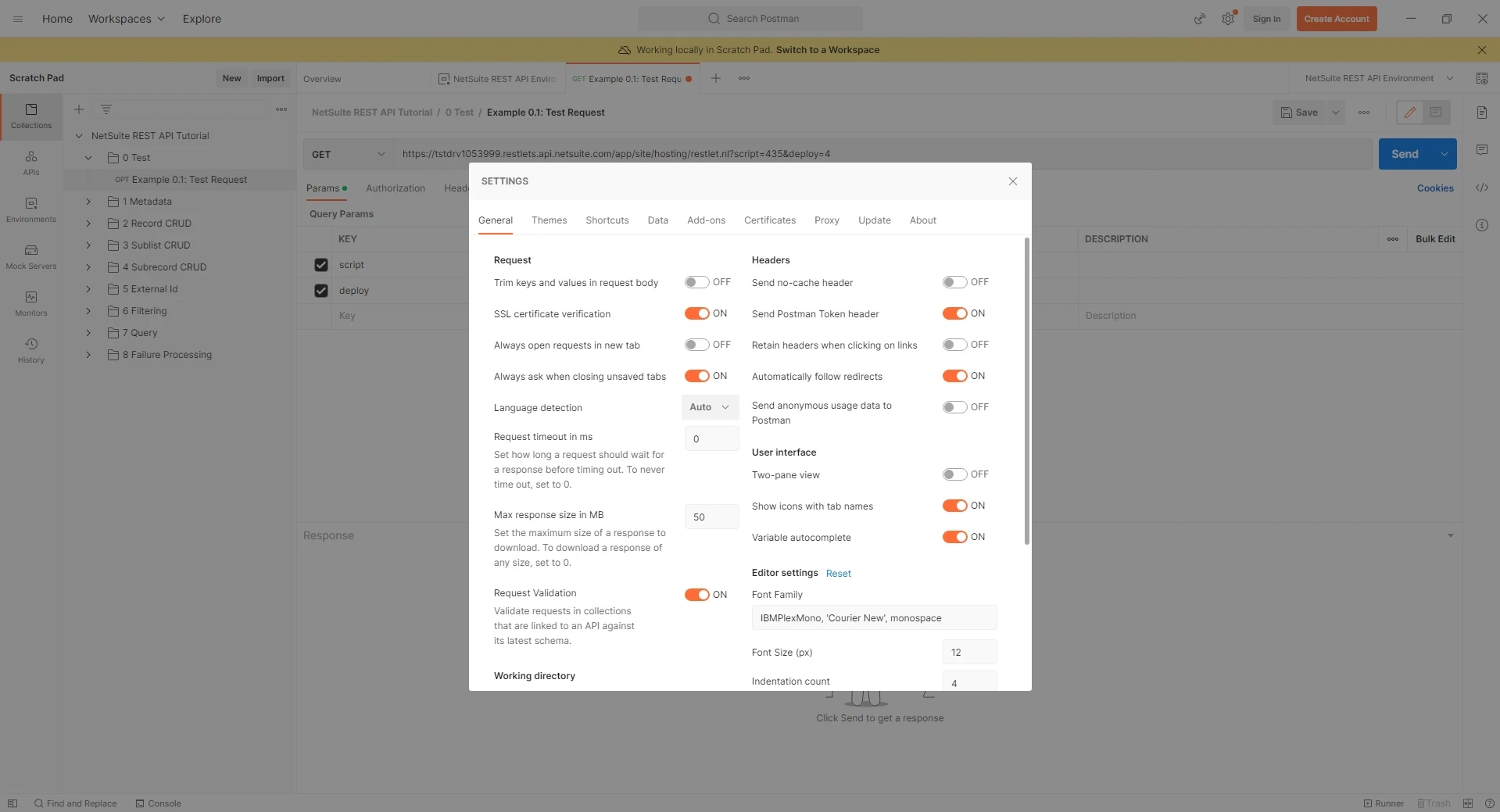
Task: Toggle Variable autocomplete switch
Action: [954, 537]
